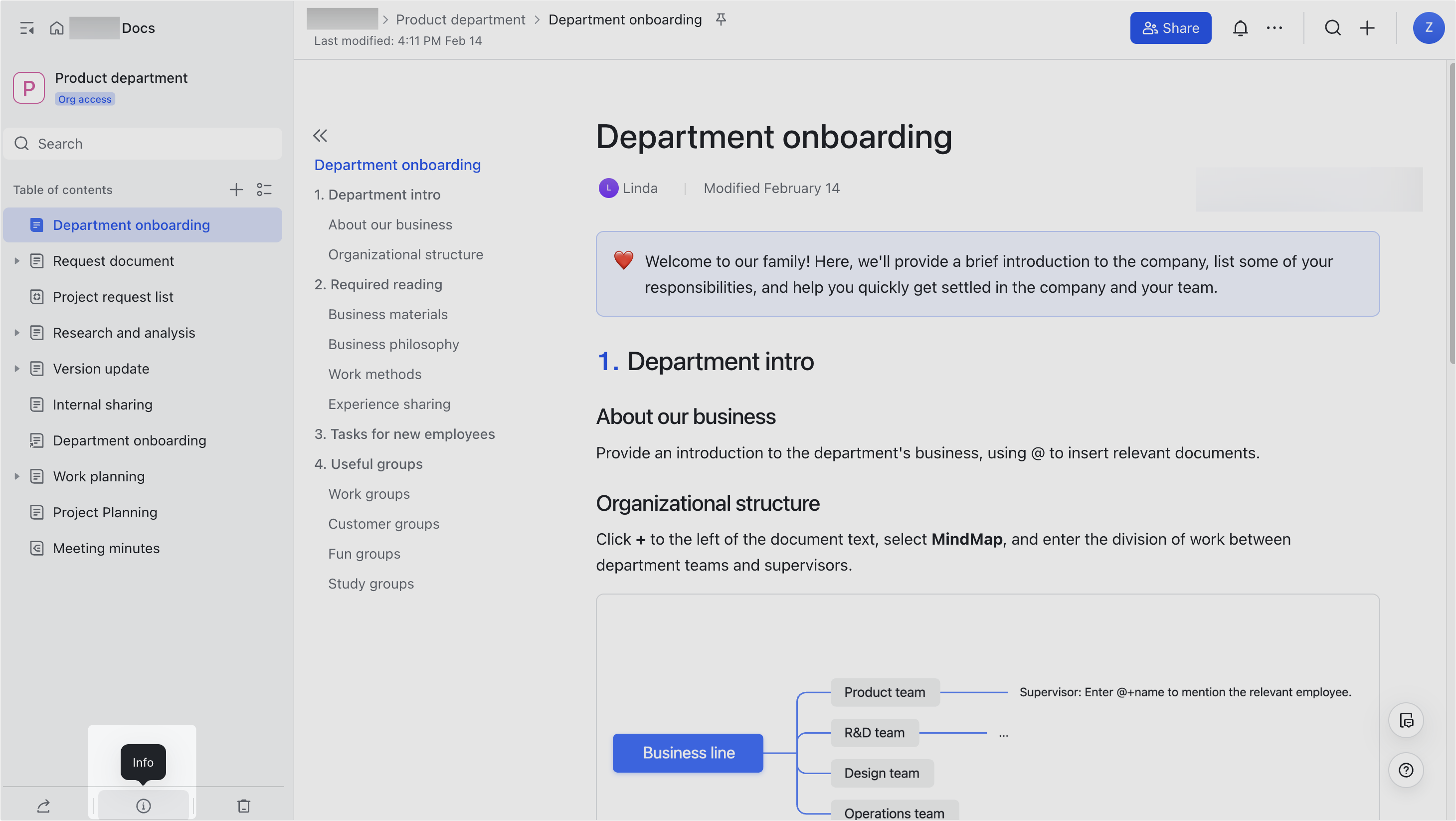Jump to Work methods in outline

point(375,374)
